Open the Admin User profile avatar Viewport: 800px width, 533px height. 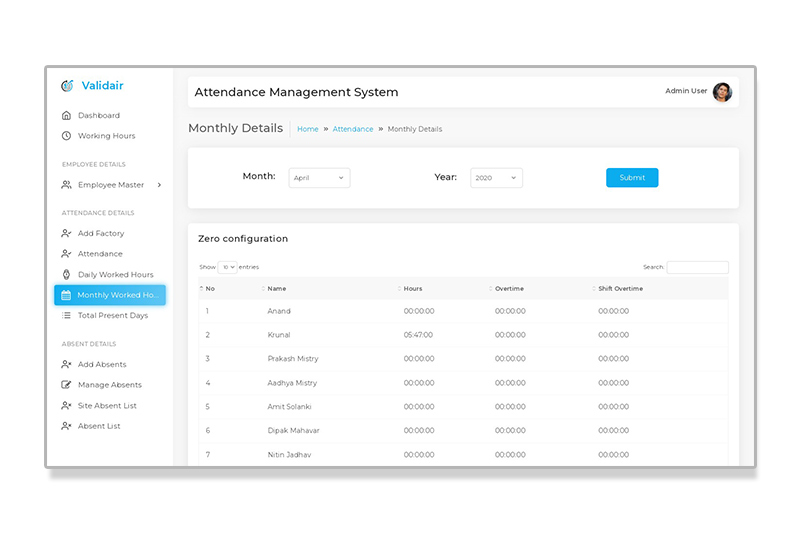[722, 92]
